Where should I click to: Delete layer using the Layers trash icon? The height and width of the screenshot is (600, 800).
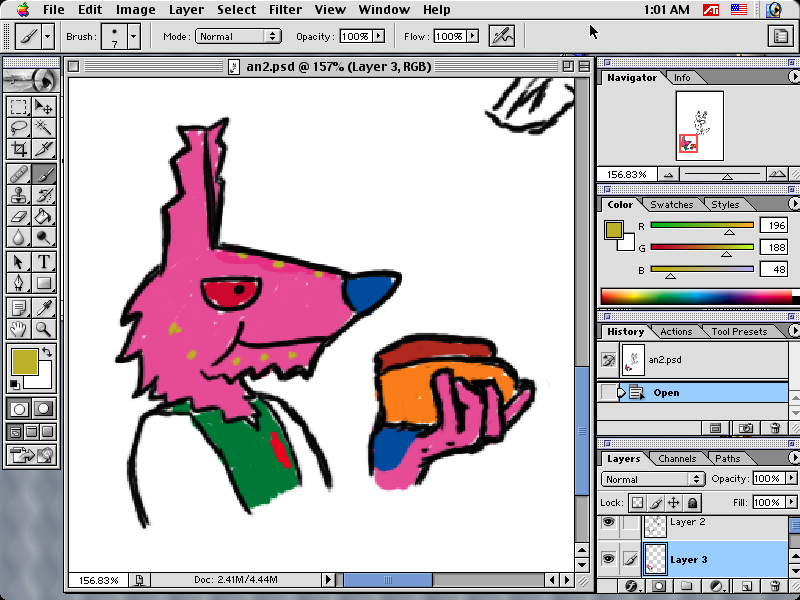tap(774, 586)
